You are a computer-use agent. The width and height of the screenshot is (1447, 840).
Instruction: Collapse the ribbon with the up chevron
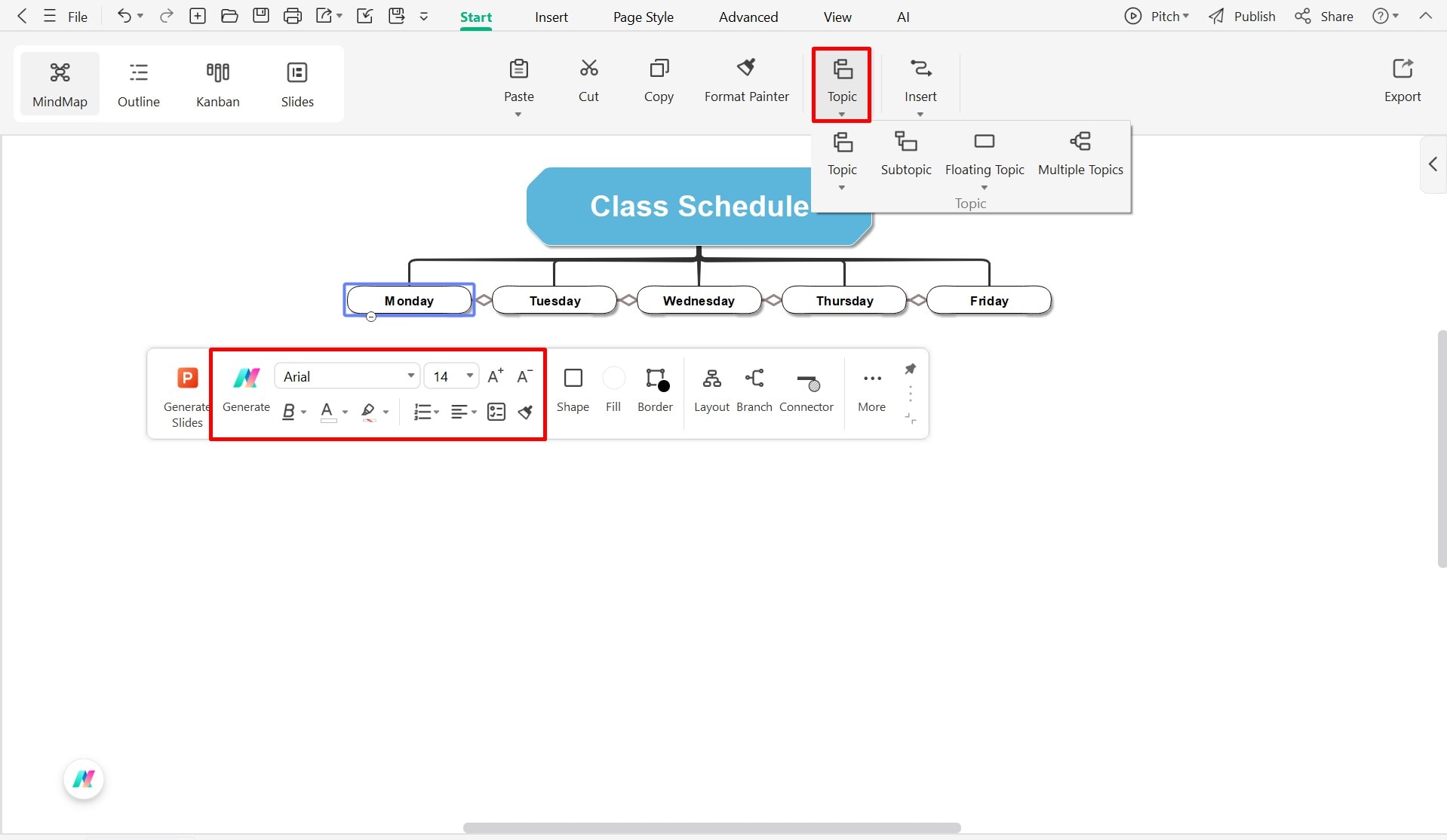click(x=1425, y=16)
